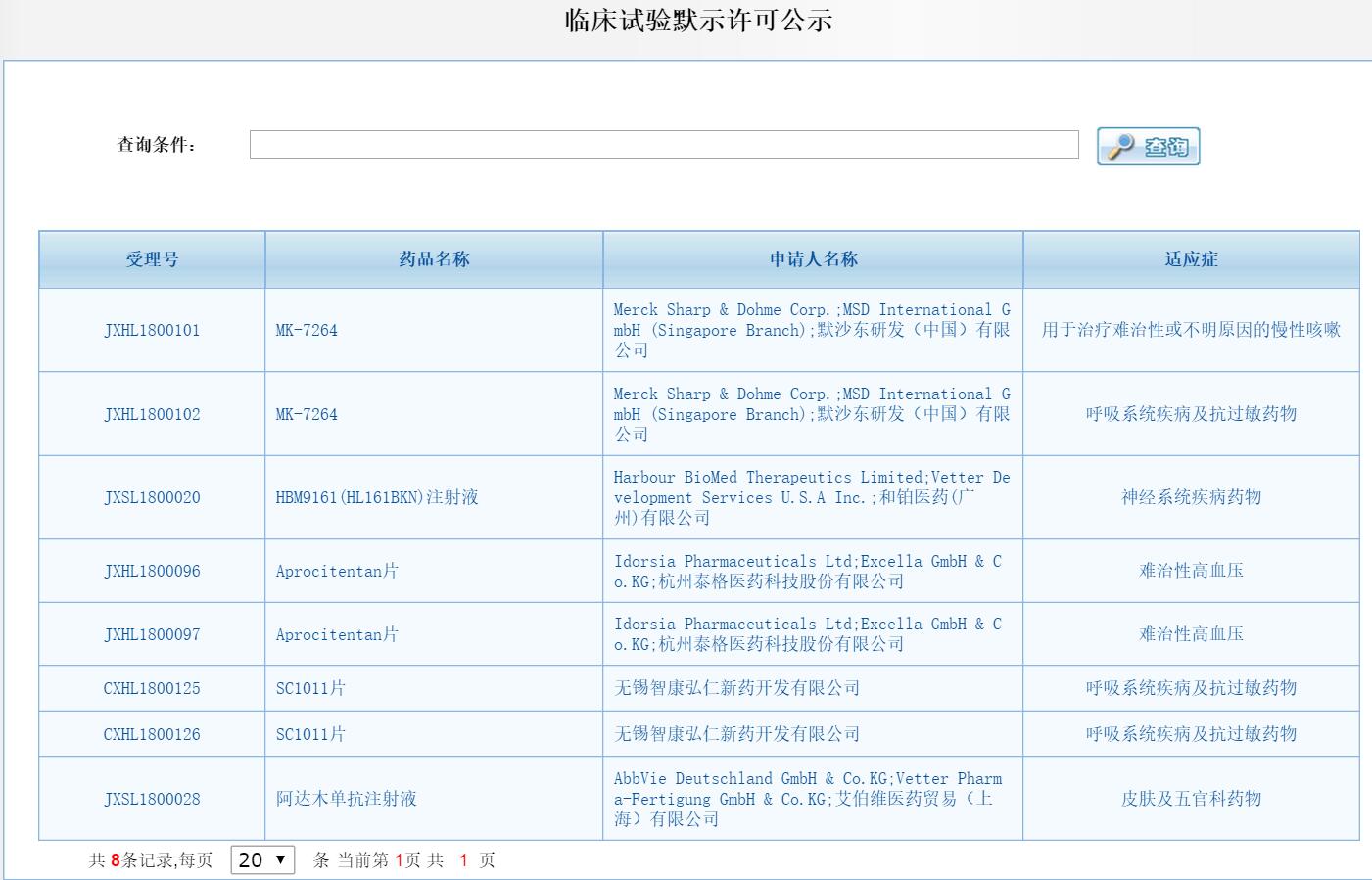Open record CXHL1800125
The image size is (1372, 880).
tap(152, 689)
